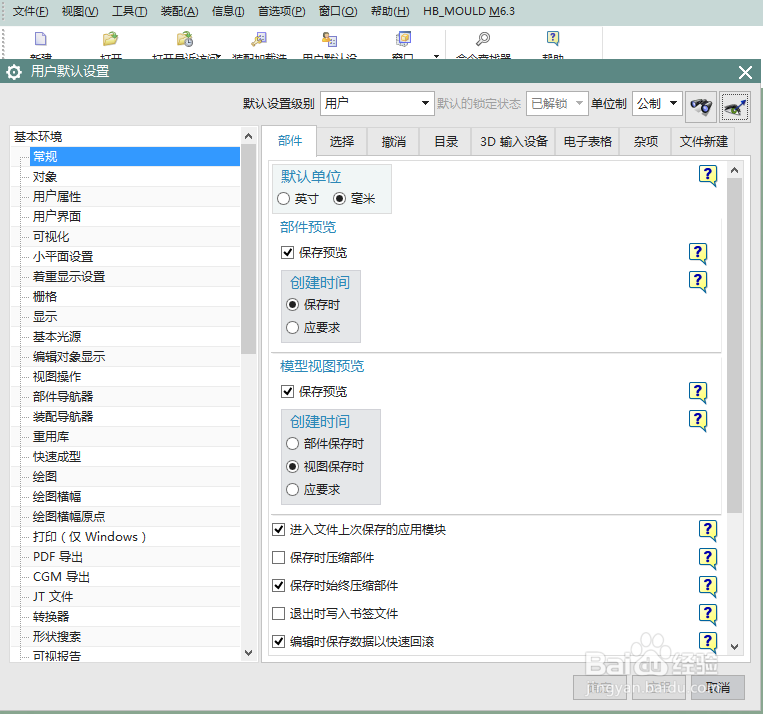Select 用户界面 in the tree

tap(56, 216)
